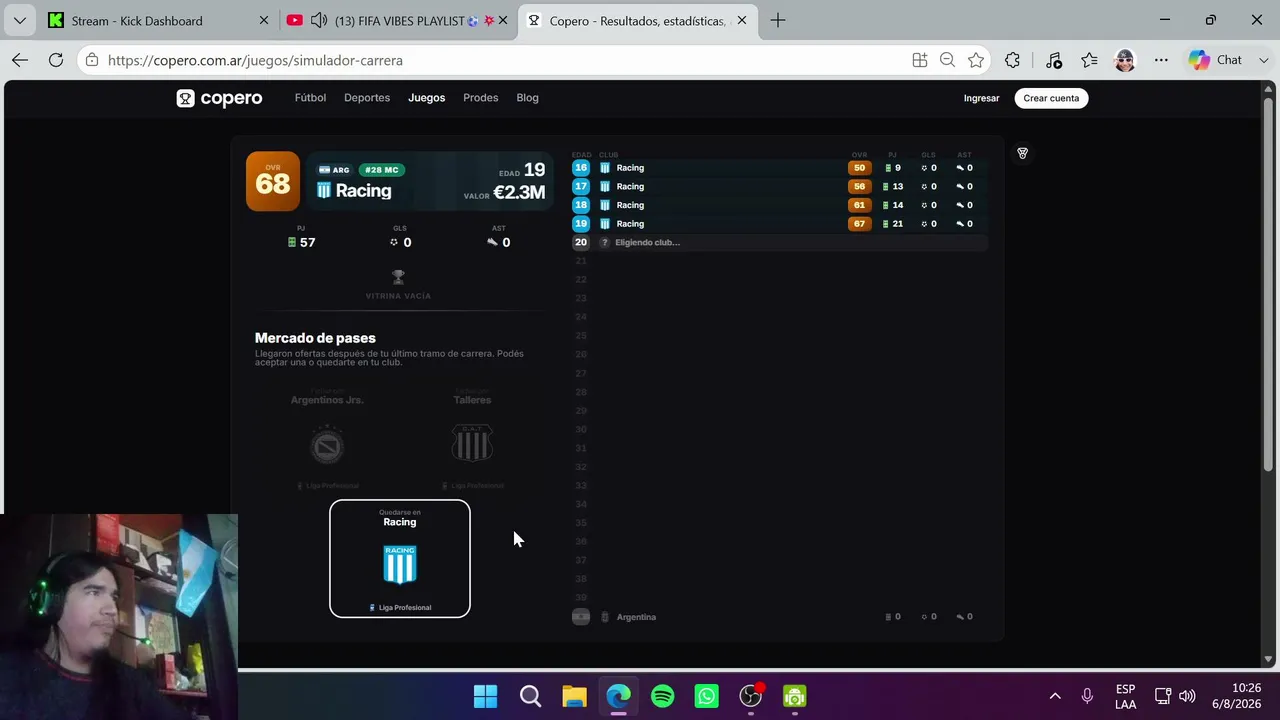
Task: Click the orange OVR 68 badge
Action: 273,181
